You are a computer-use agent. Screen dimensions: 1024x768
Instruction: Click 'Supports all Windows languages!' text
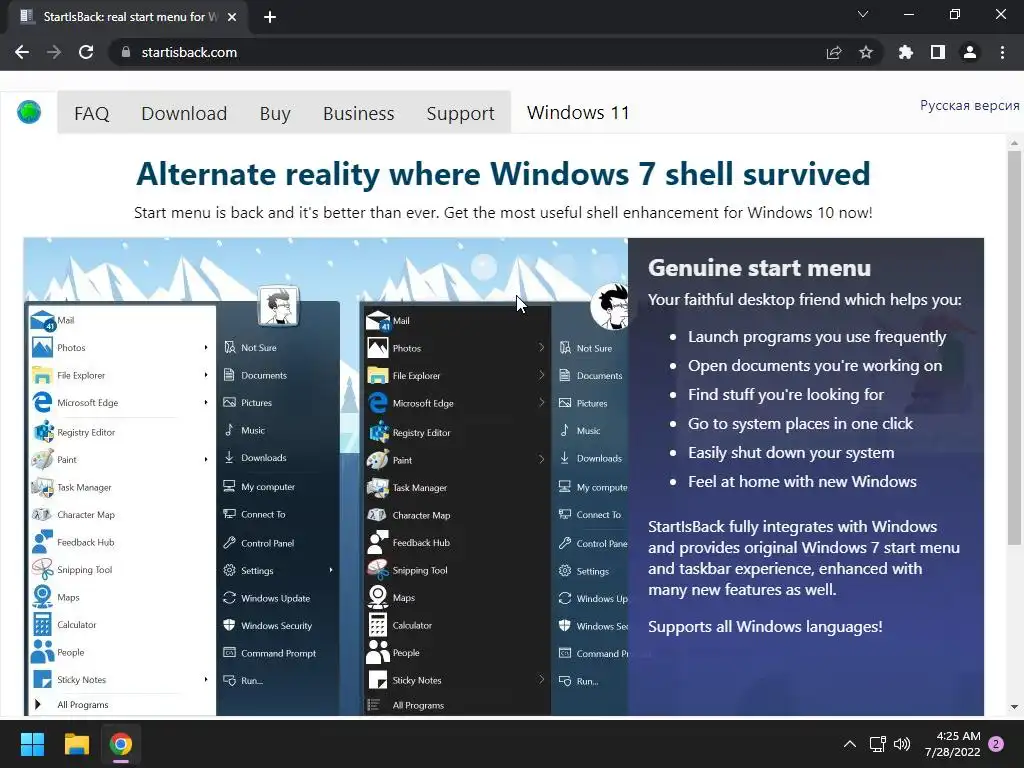[x=765, y=626]
